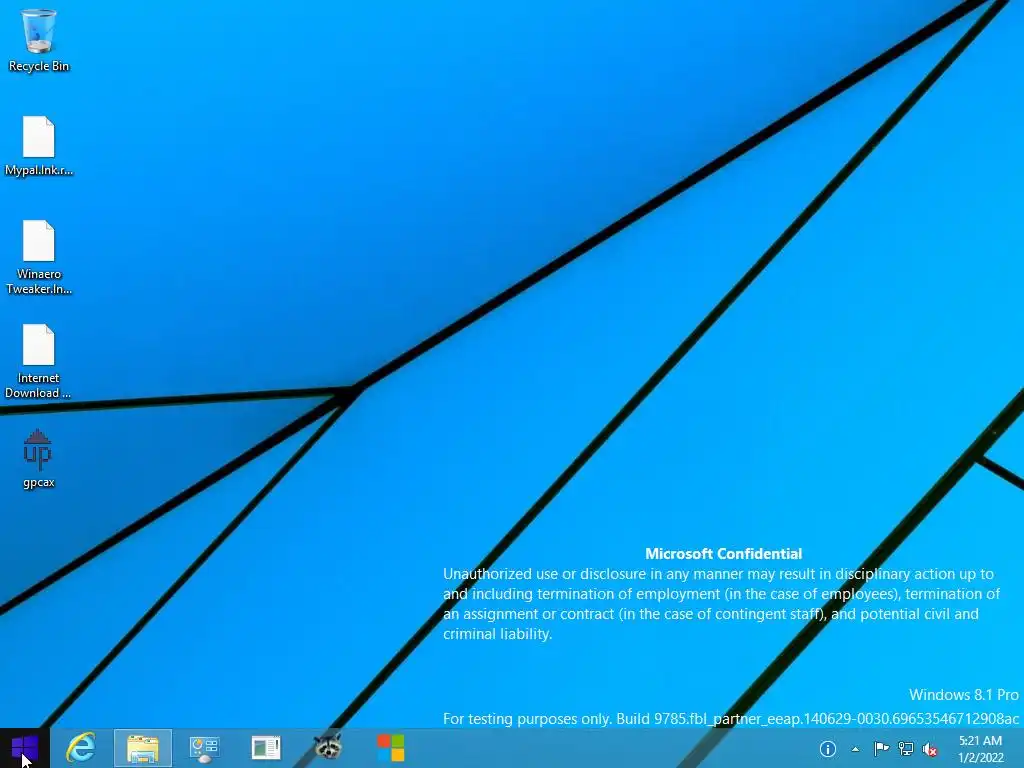Select the Internet Download ... file icon
Screen dimensions: 1024x768
(39, 361)
